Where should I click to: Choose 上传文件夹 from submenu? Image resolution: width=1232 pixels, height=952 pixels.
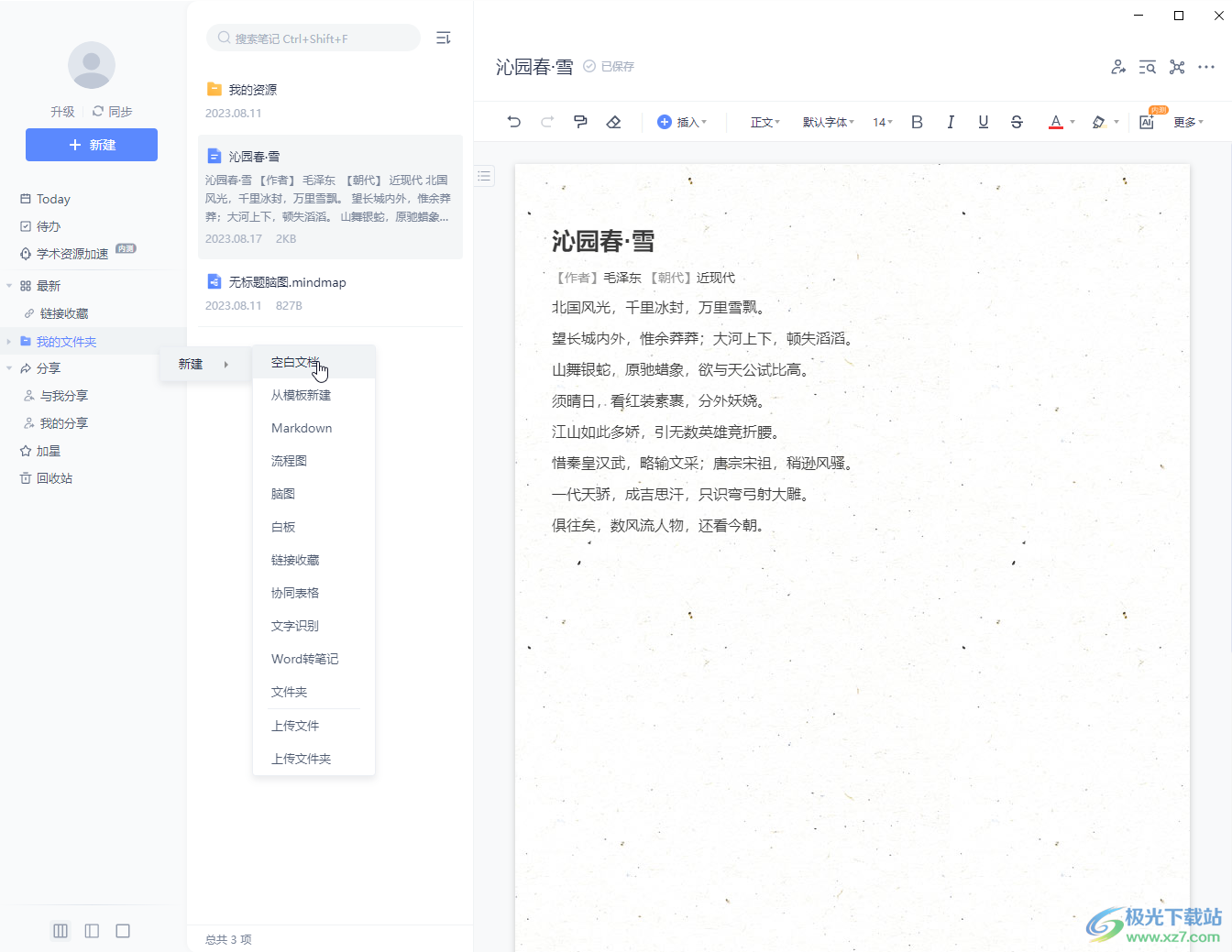coord(313,759)
